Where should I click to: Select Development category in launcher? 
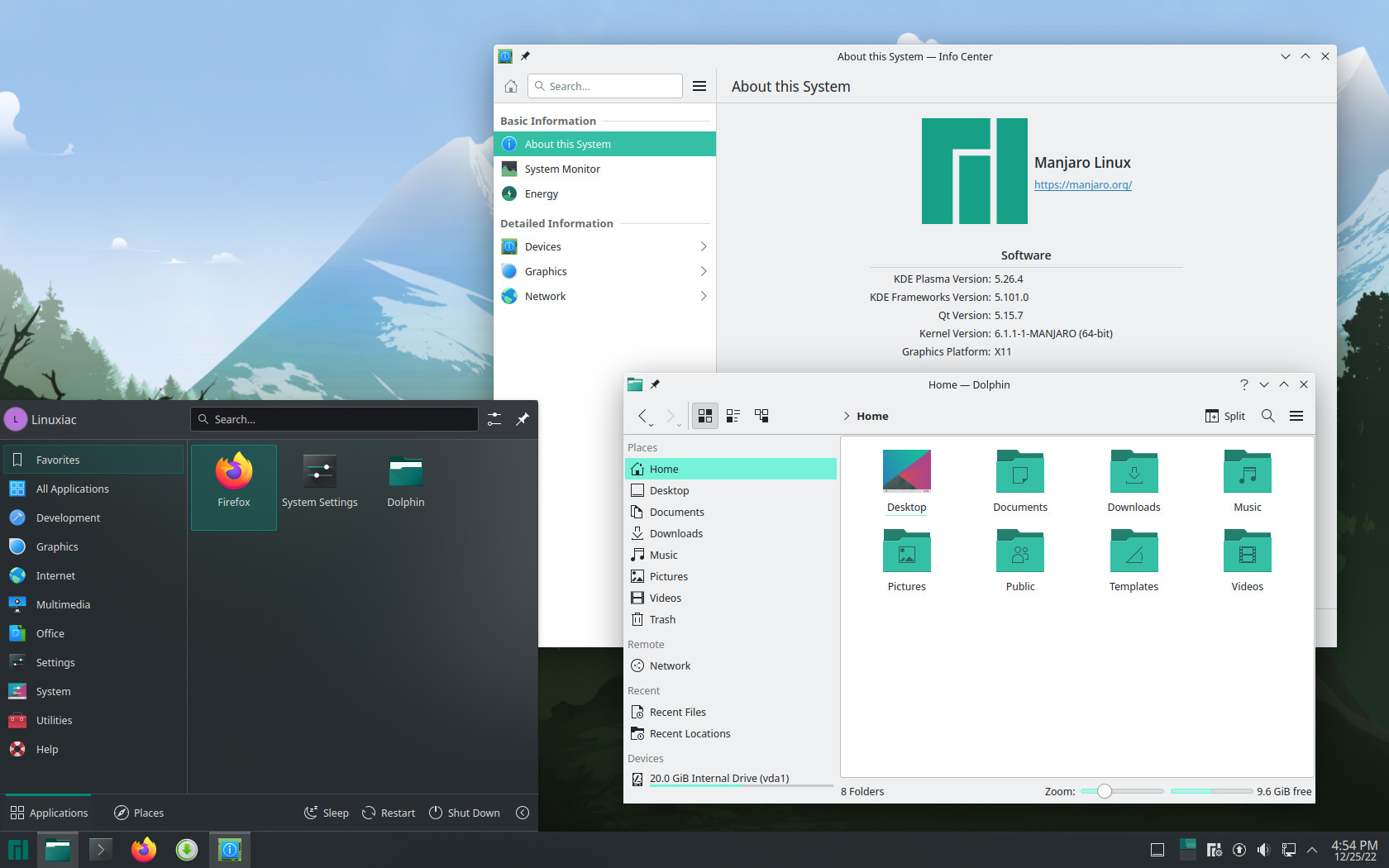coord(93,517)
